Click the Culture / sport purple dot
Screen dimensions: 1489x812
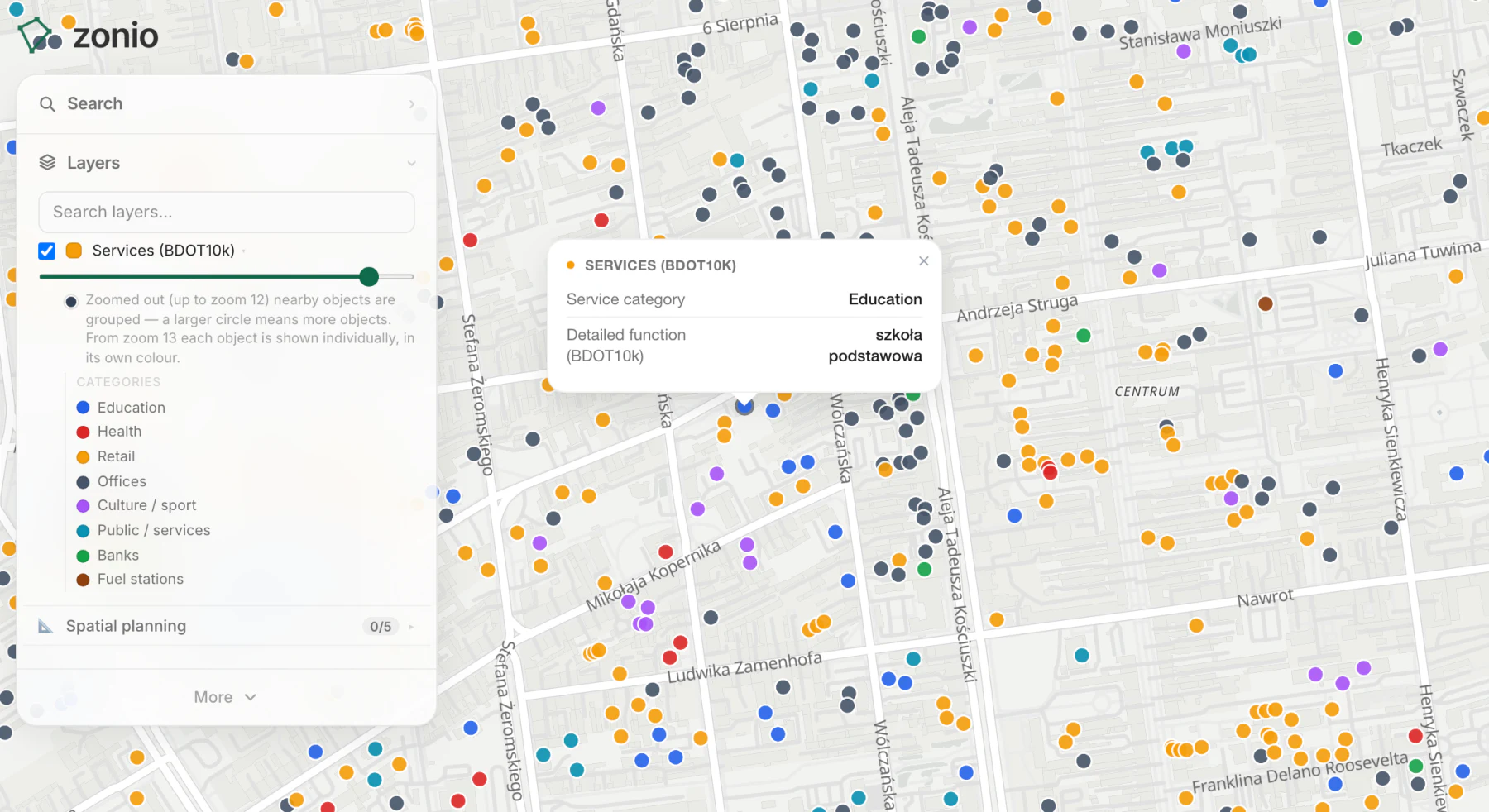(x=83, y=505)
